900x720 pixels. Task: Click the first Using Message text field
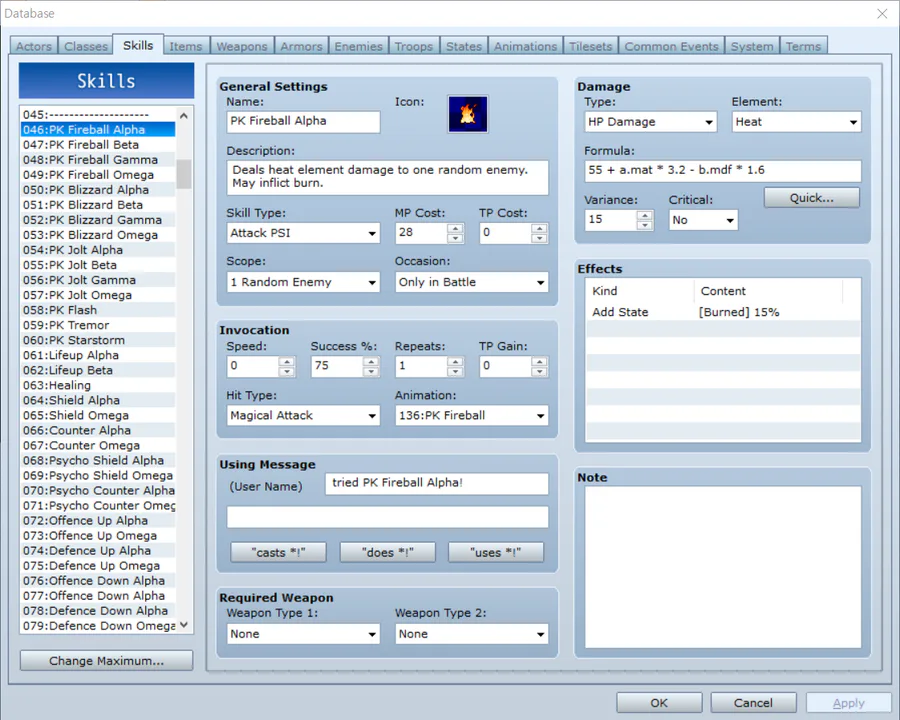click(436, 483)
